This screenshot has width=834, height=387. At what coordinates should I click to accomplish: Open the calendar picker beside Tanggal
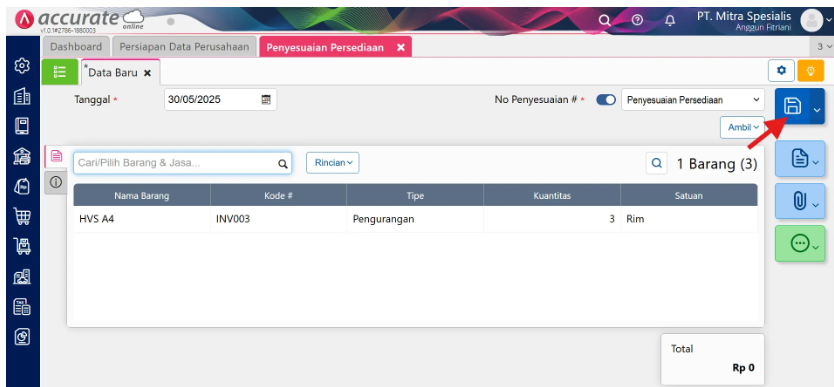[x=266, y=99]
